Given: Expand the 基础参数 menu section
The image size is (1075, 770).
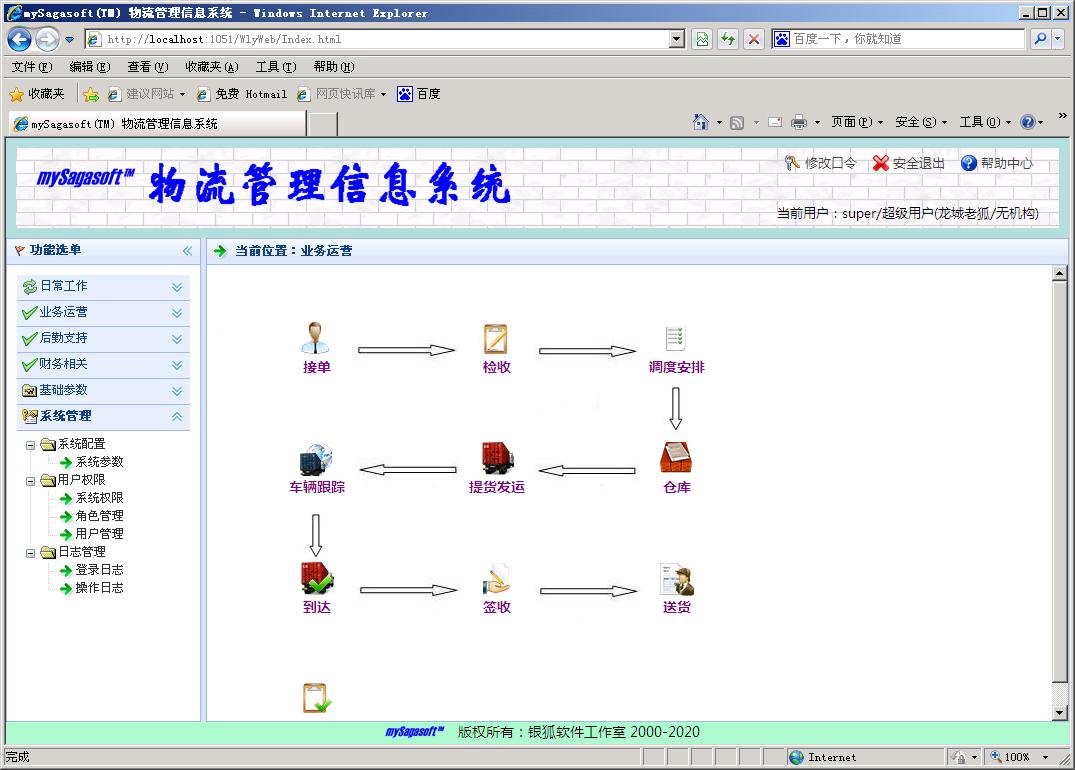Looking at the screenshot, I should coord(103,391).
